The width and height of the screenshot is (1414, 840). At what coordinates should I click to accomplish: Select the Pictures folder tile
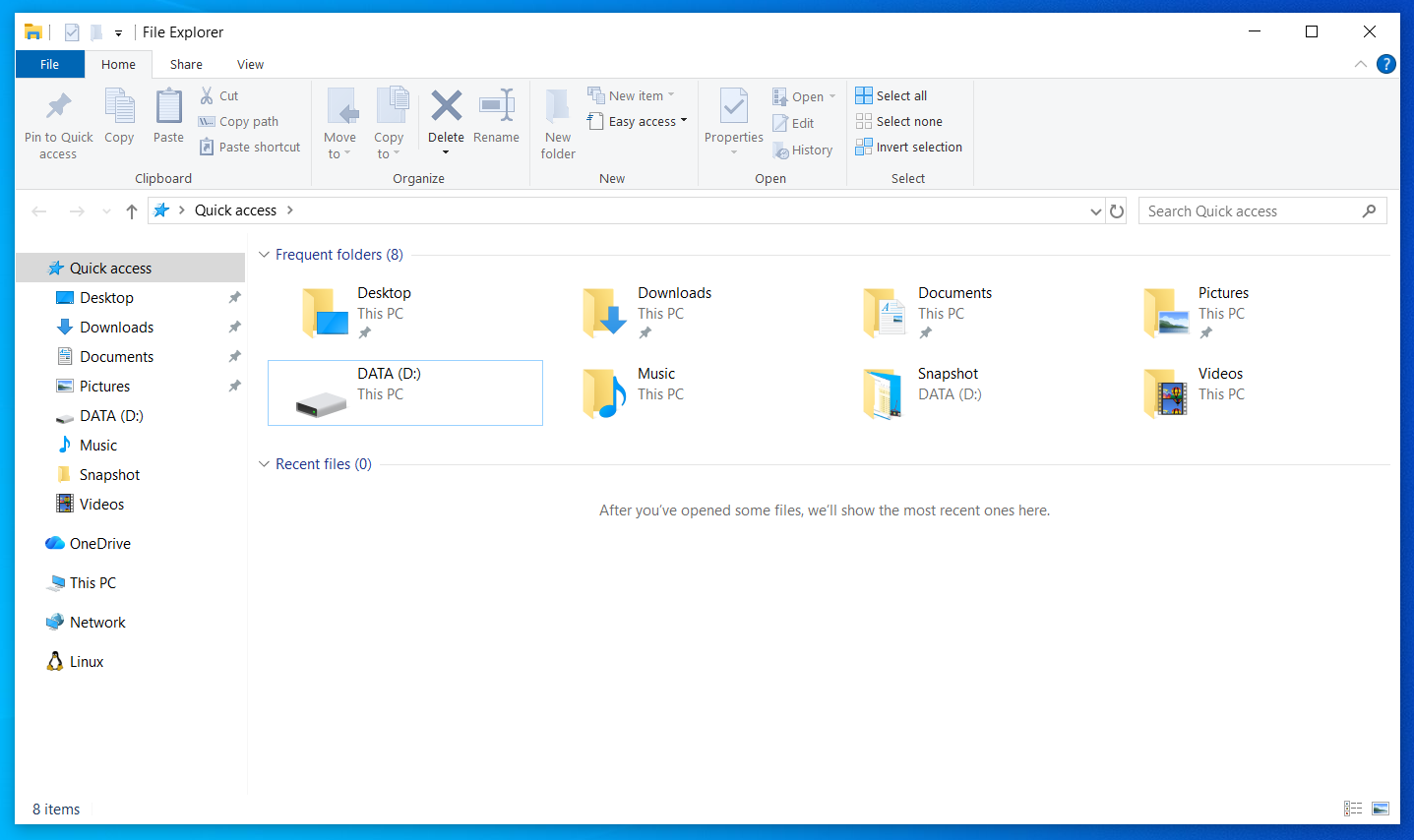tap(1247, 313)
